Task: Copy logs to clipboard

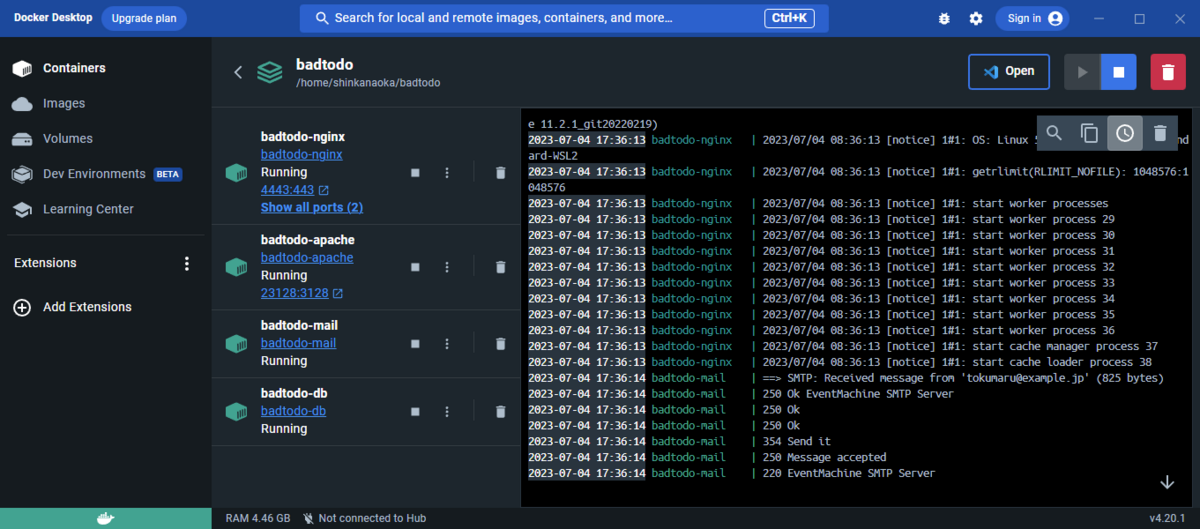Action: [1089, 133]
